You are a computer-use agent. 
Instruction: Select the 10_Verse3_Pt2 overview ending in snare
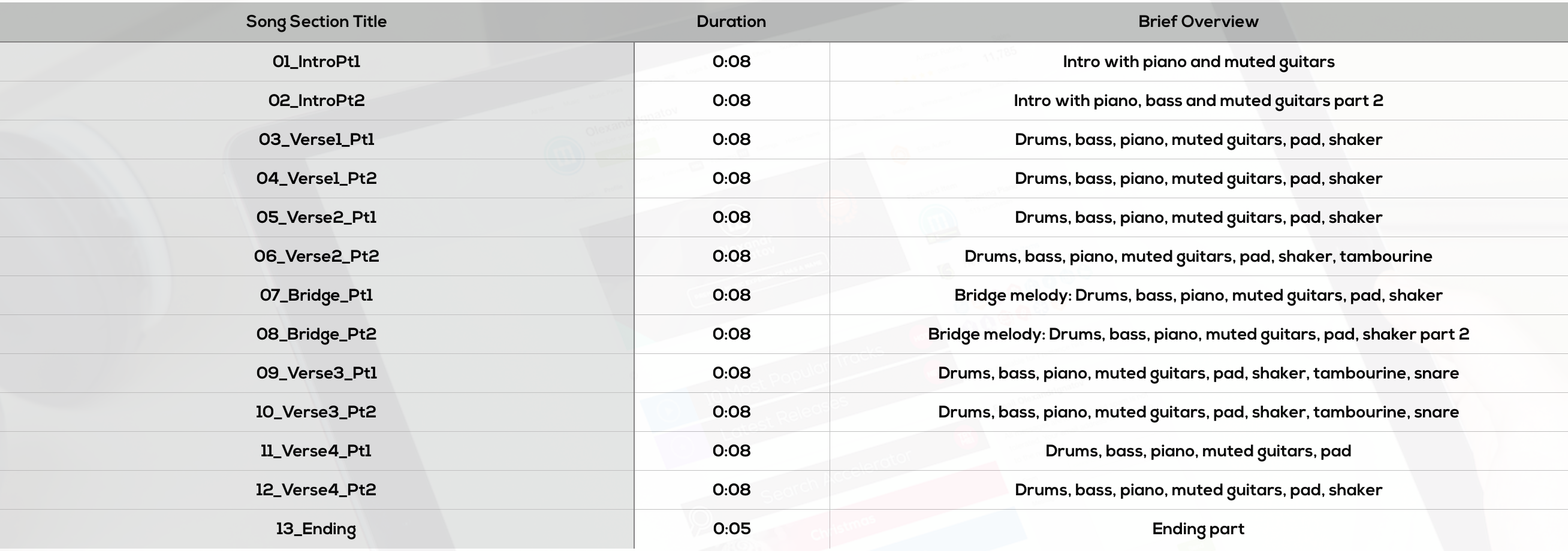(x=1198, y=412)
